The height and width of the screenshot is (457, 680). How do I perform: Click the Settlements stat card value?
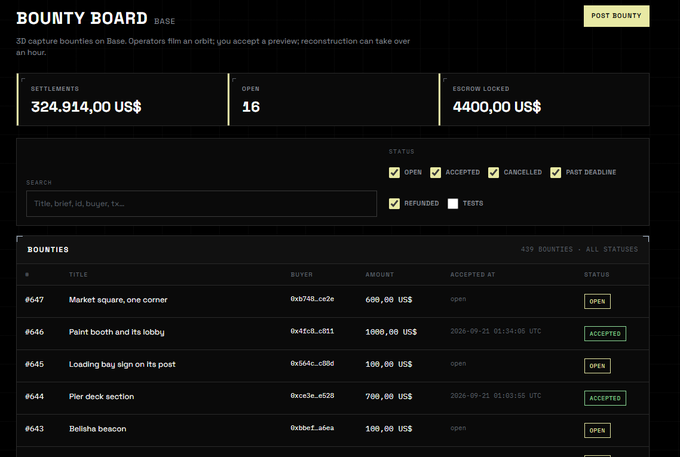(x=86, y=107)
